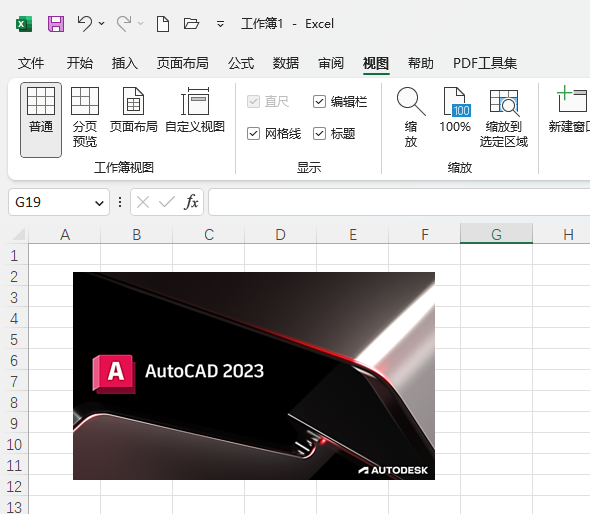This screenshot has width=590, height=514.
Task: Select row 1 header
Action: 14,255
